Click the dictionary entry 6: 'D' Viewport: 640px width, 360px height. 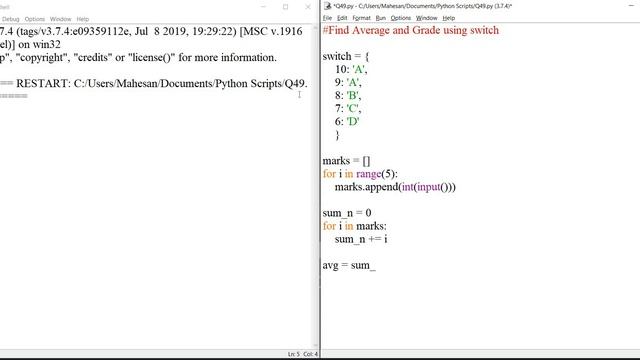coord(347,122)
